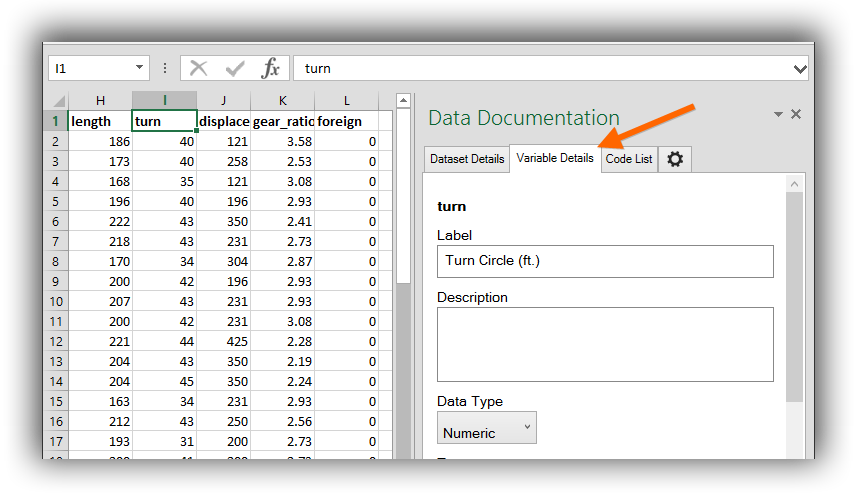The image size is (857, 501).
Task: Click the foreign cell in row 2
Action: [x=347, y=142]
